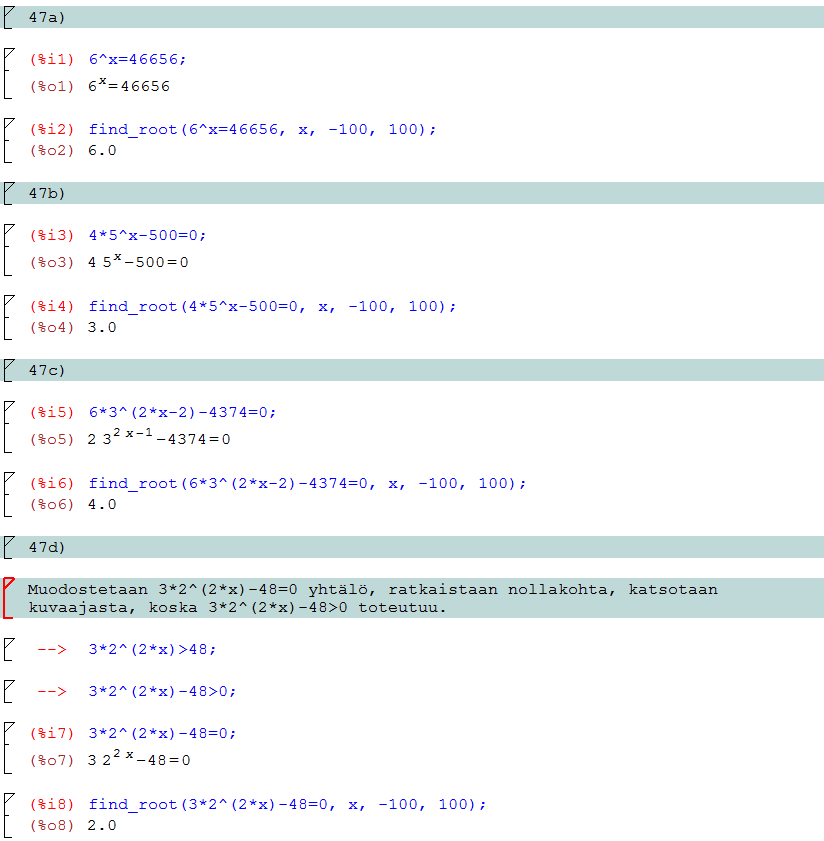Click the (%o1) output label

[52, 86]
